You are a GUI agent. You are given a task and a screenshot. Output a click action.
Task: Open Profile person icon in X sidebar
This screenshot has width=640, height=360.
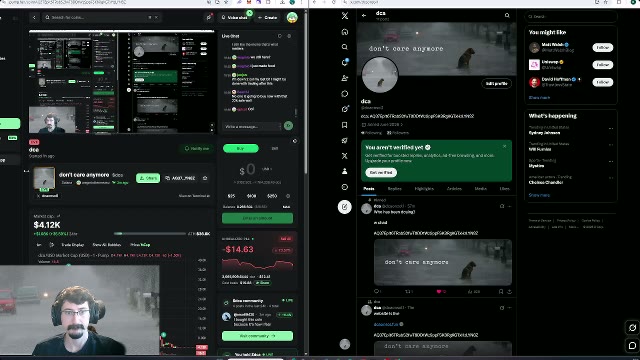click(345, 171)
